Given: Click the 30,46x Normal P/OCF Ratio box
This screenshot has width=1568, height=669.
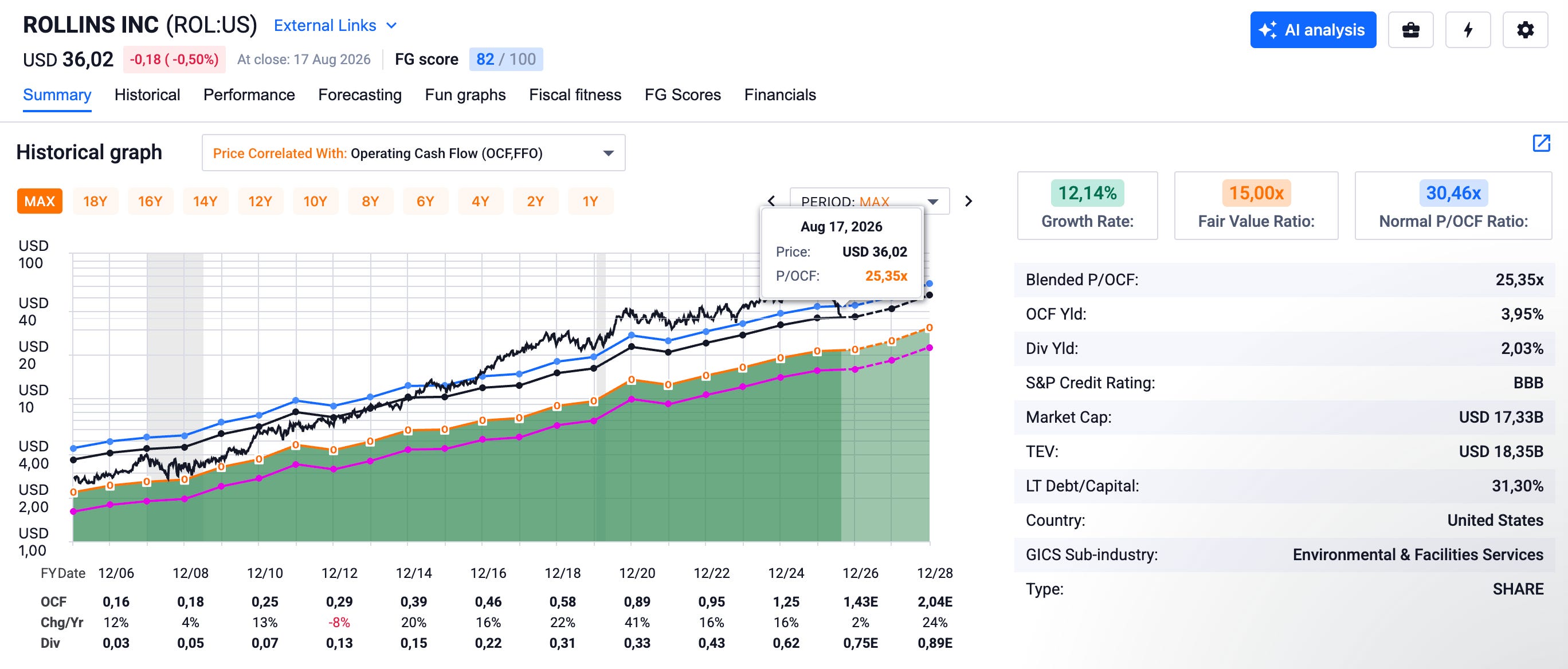Looking at the screenshot, I should (x=1453, y=206).
